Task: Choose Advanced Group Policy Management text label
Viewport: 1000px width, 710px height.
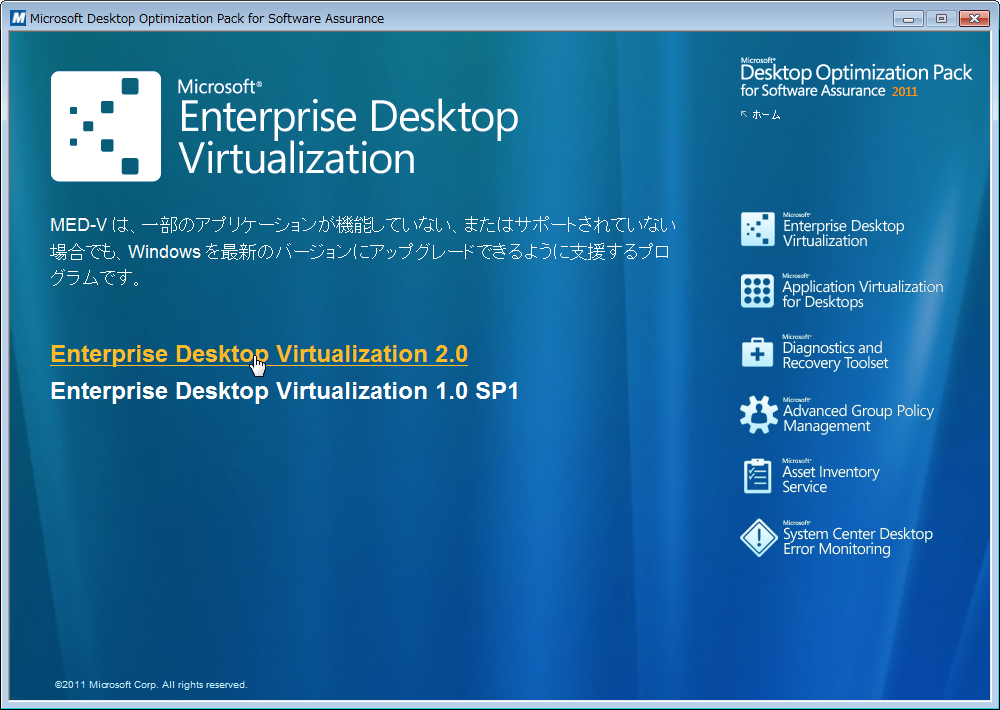Action: point(858,418)
